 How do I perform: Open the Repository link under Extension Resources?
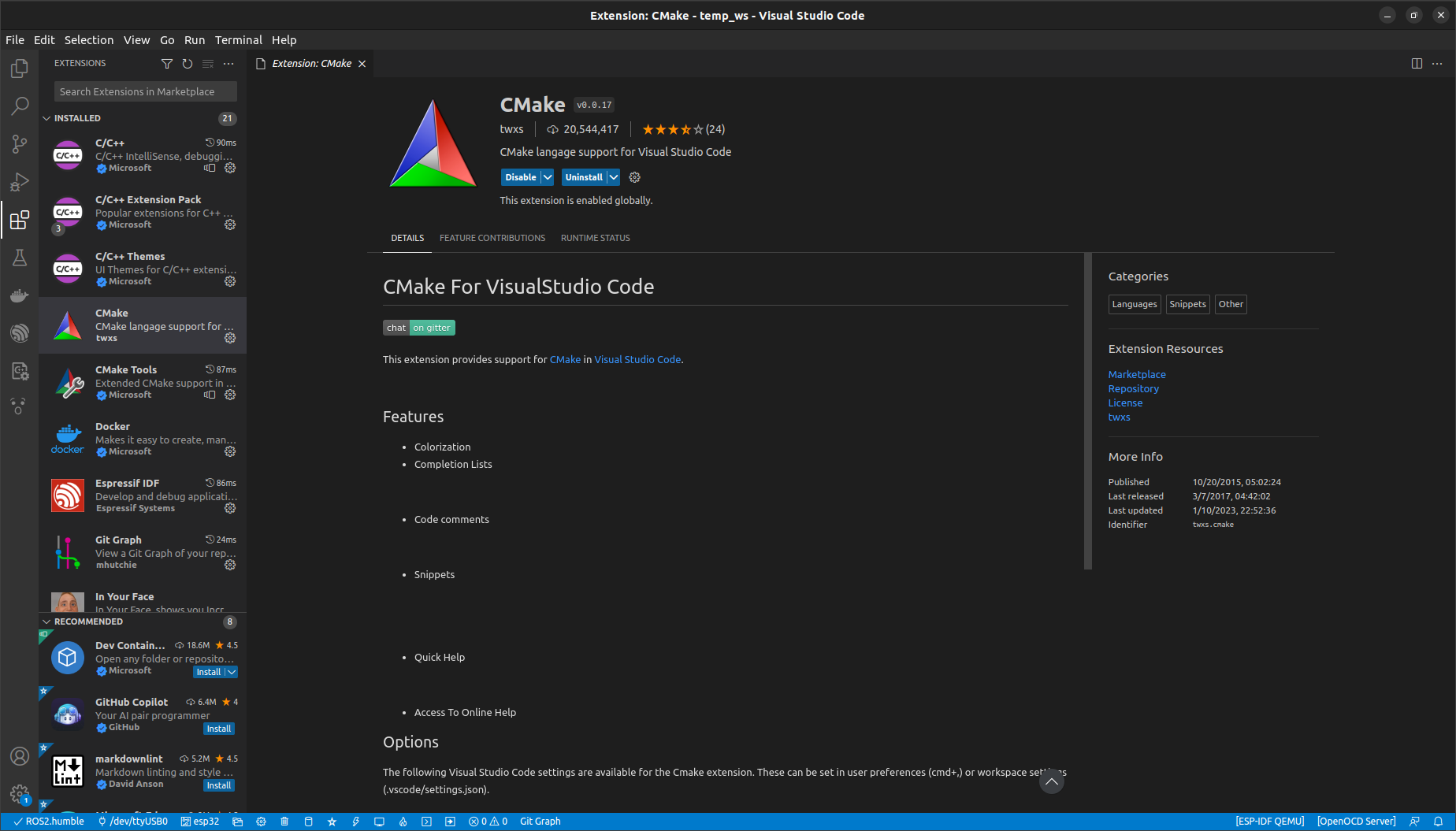point(1133,389)
